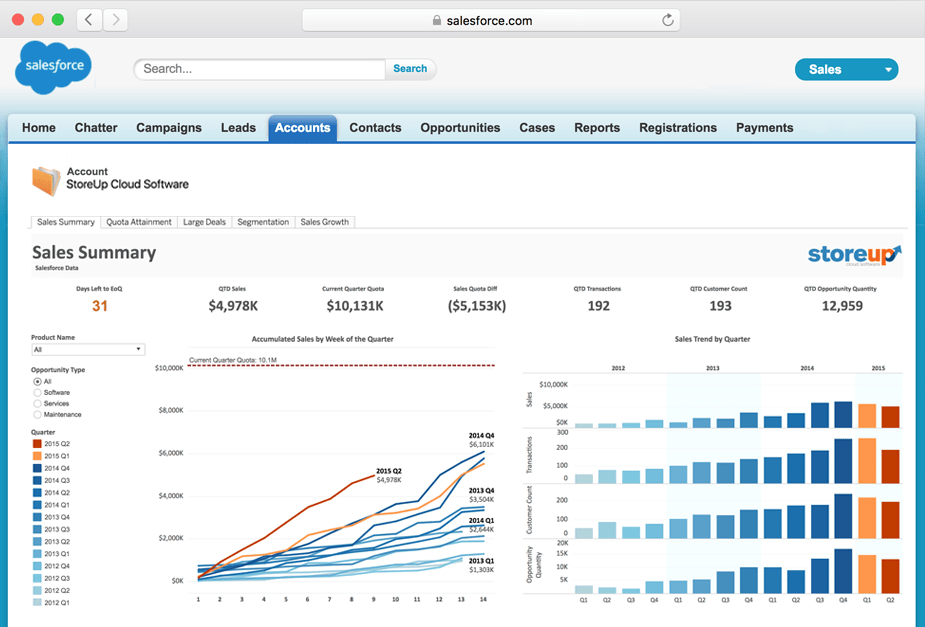Select the Maintenance radio button
925x627 pixels.
37,414
